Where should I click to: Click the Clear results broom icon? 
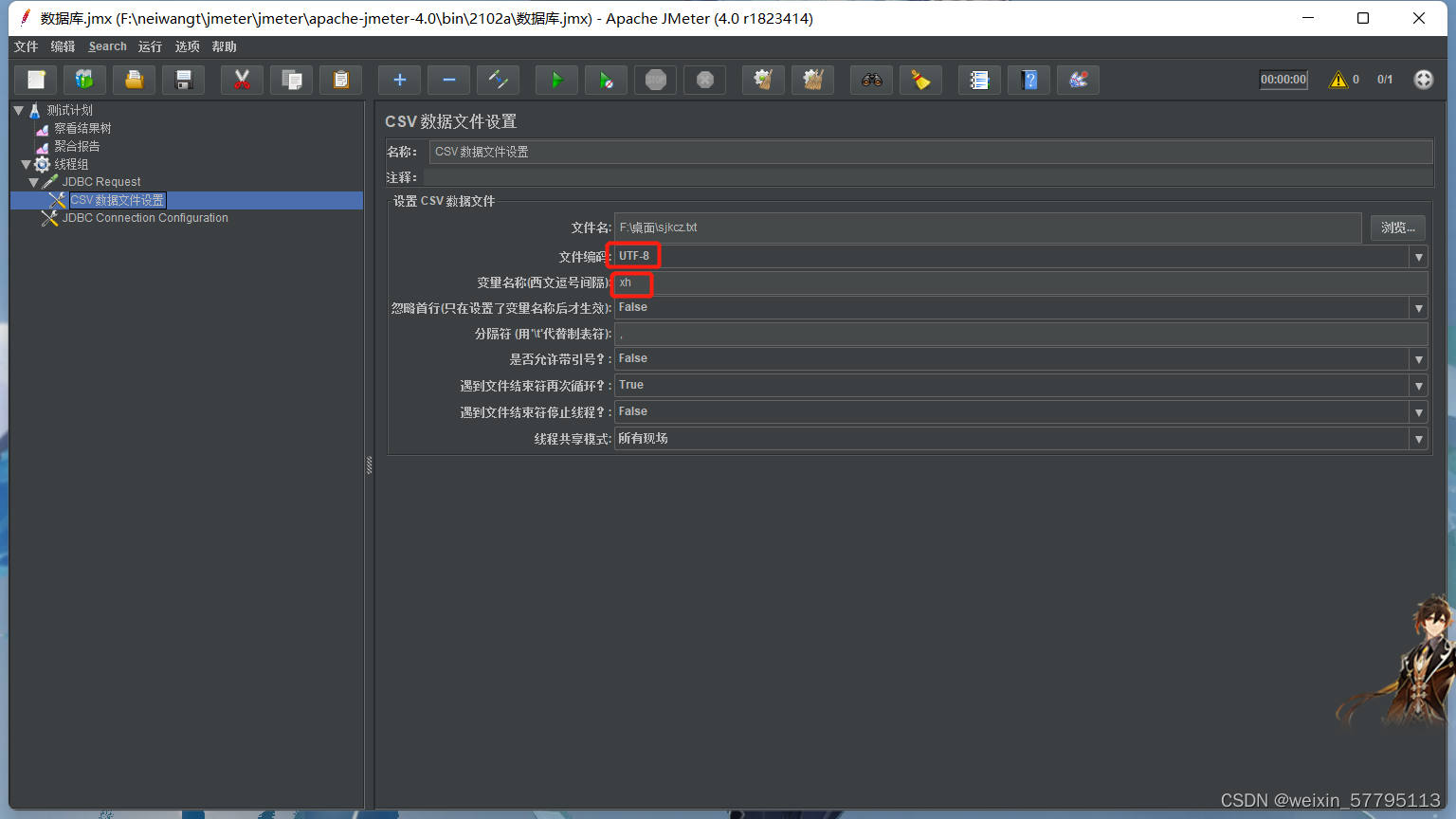763,80
